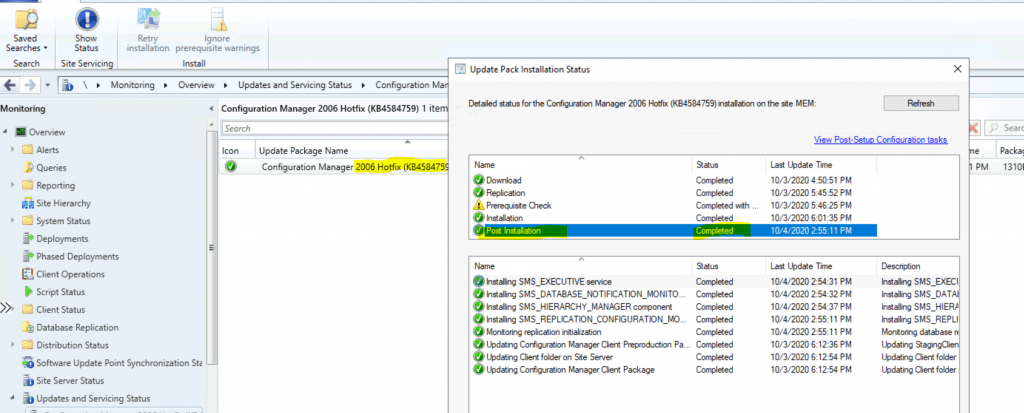Select the Installation step row

[673, 218]
